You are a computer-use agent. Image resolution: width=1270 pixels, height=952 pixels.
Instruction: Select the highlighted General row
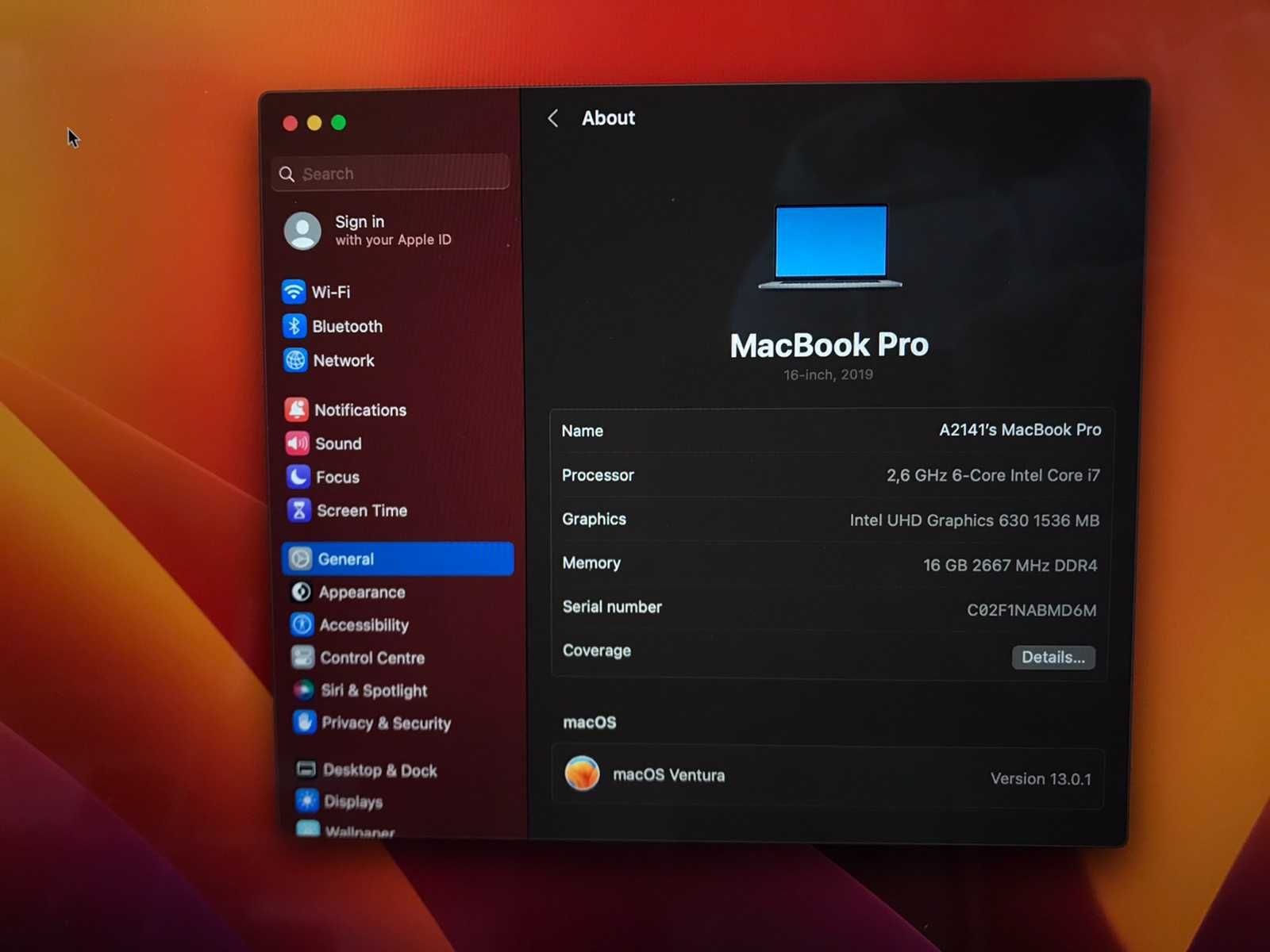point(398,559)
